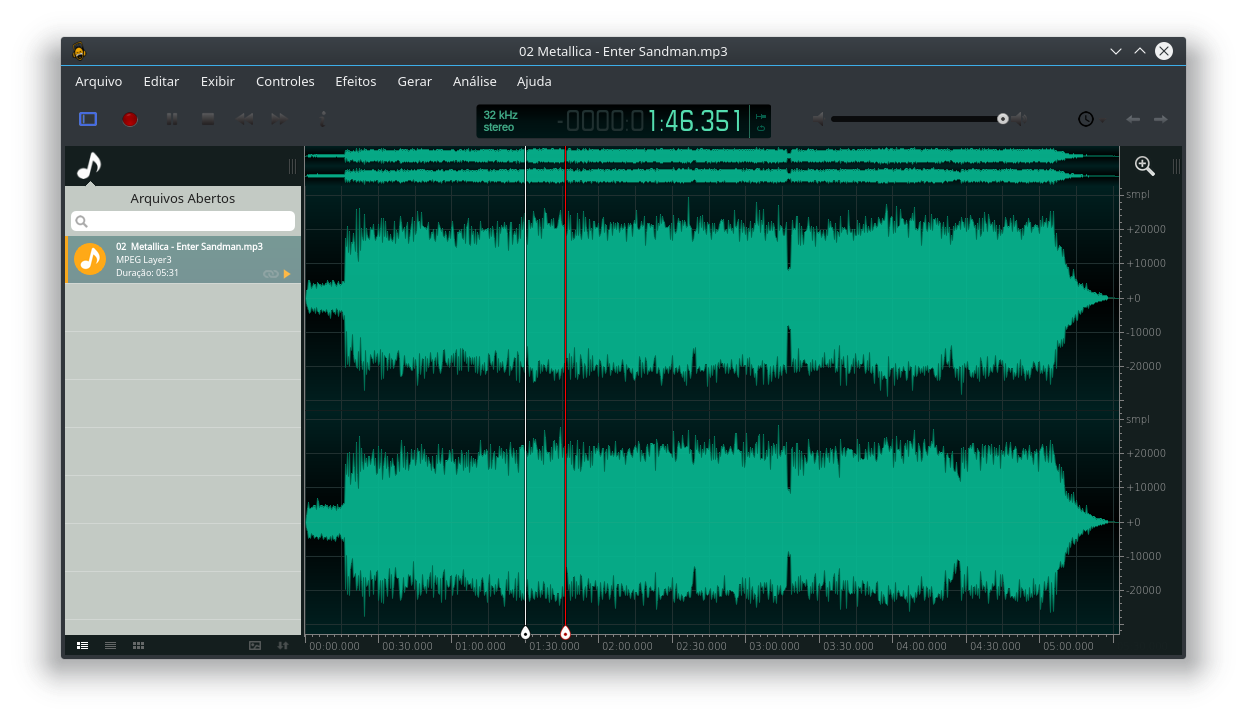Viewport: 1247px width, 720px height.
Task: Click the Fast-forward button in toolbar
Action: [279, 119]
